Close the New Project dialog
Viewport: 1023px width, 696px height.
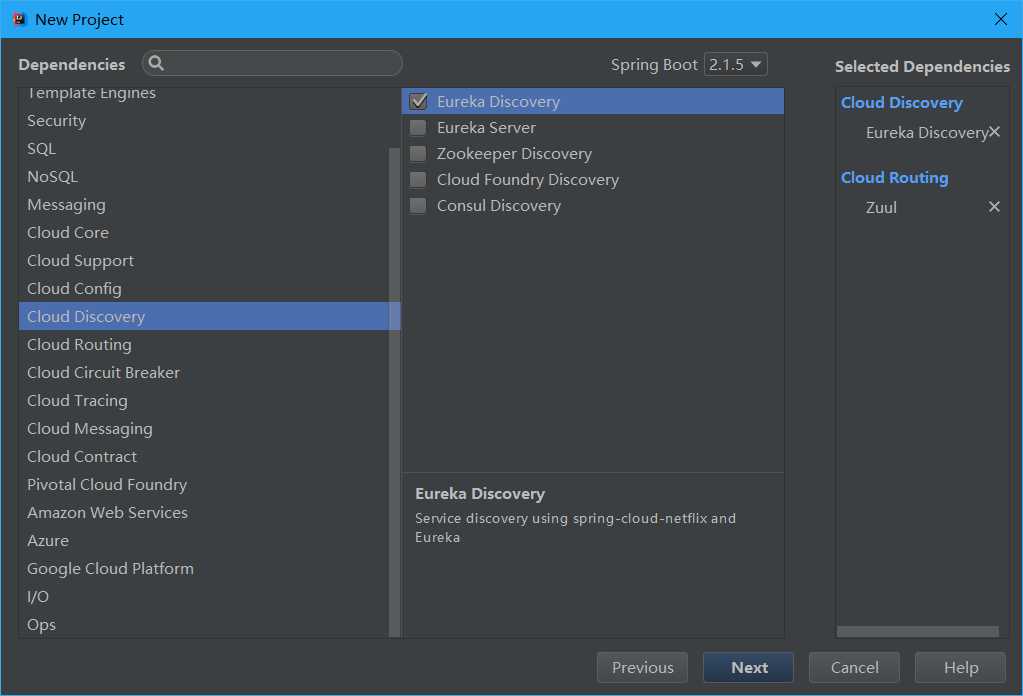(1001, 19)
